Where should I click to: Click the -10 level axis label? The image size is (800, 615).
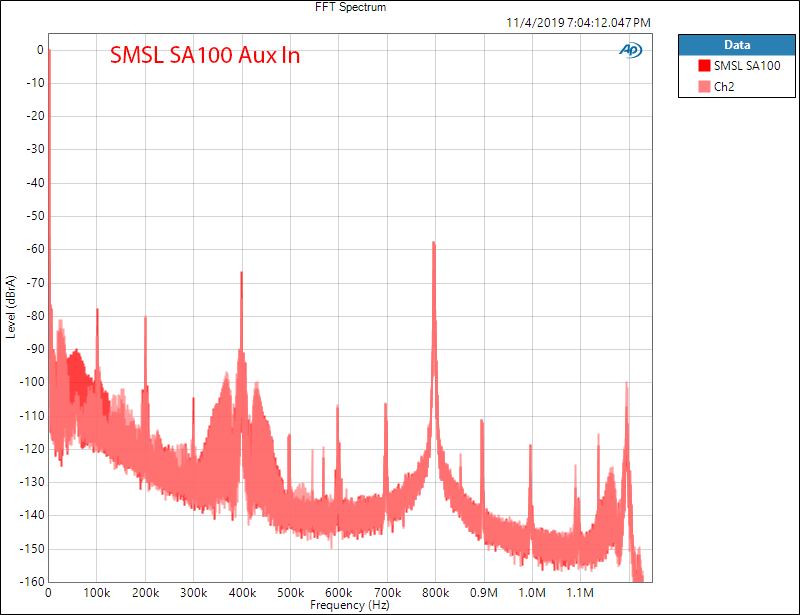[x=35, y=83]
